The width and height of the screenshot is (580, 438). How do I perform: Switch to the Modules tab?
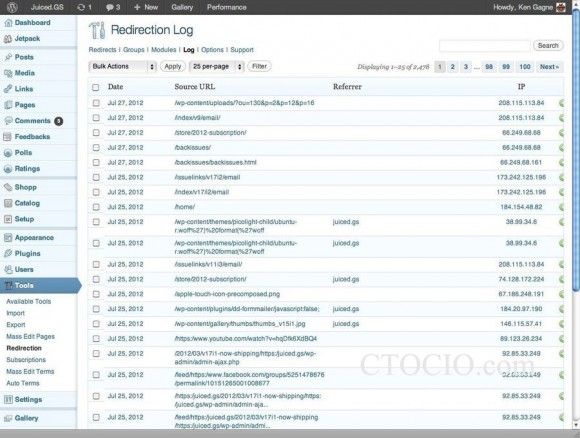163,50
